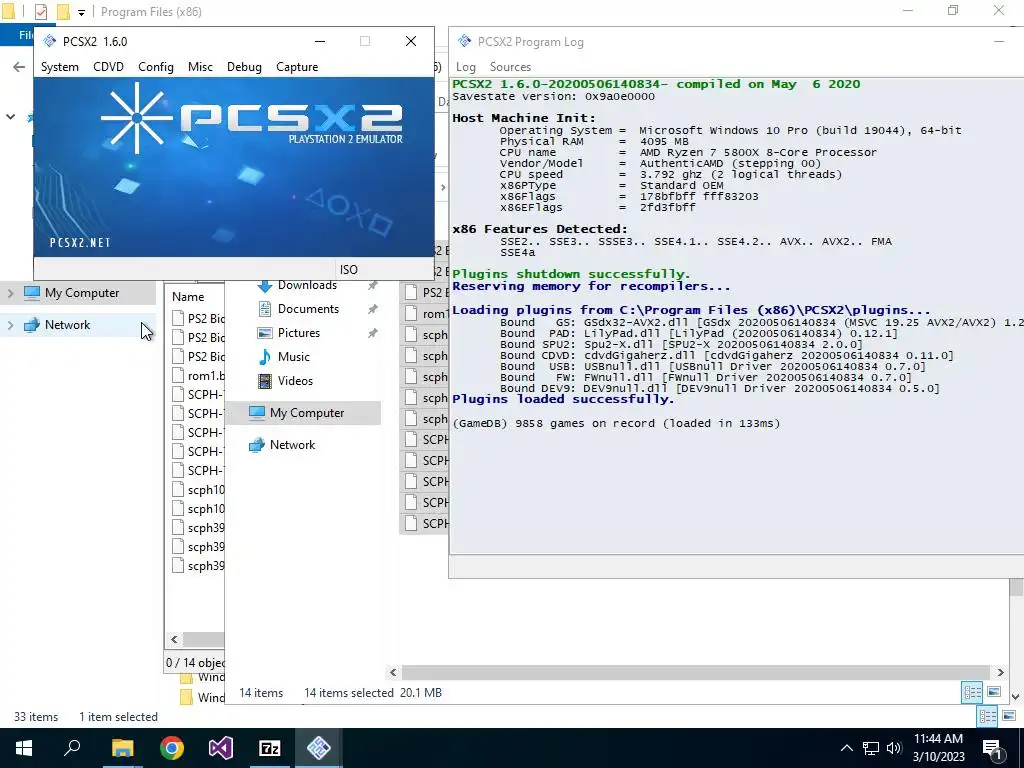This screenshot has width=1024, height=768.
Task: Click the pin icon next to Documents
Action: point(372,310)
